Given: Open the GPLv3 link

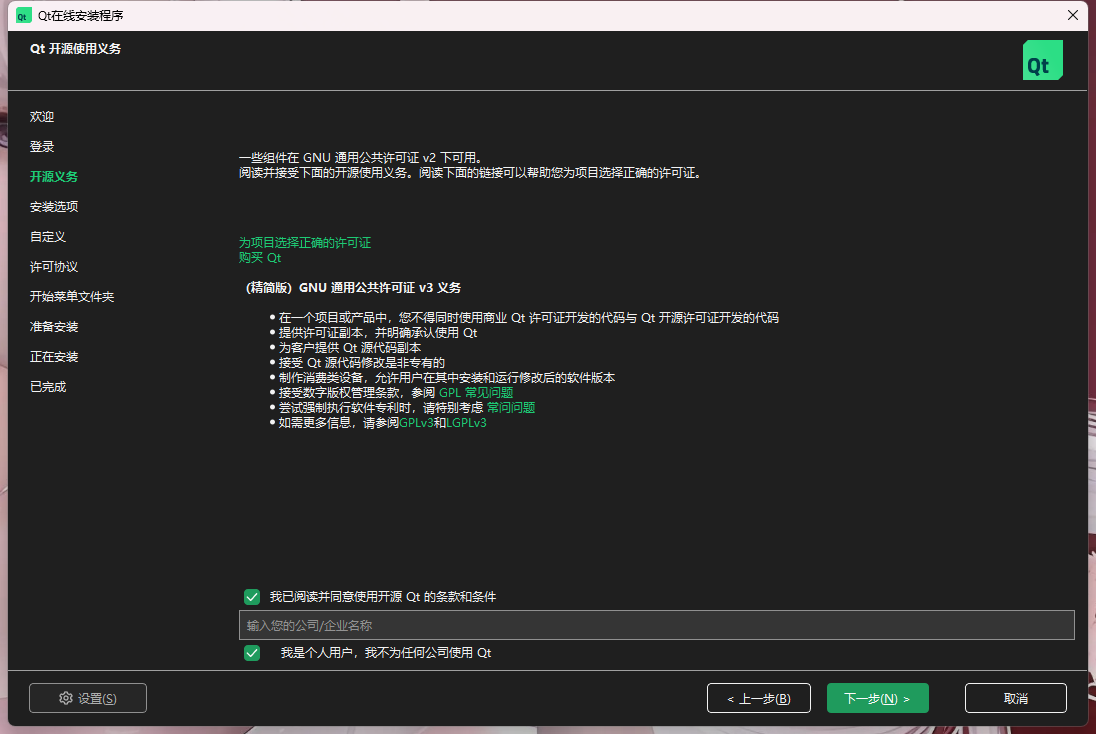Looking at the screenshot, I should [x=416, y=423].
